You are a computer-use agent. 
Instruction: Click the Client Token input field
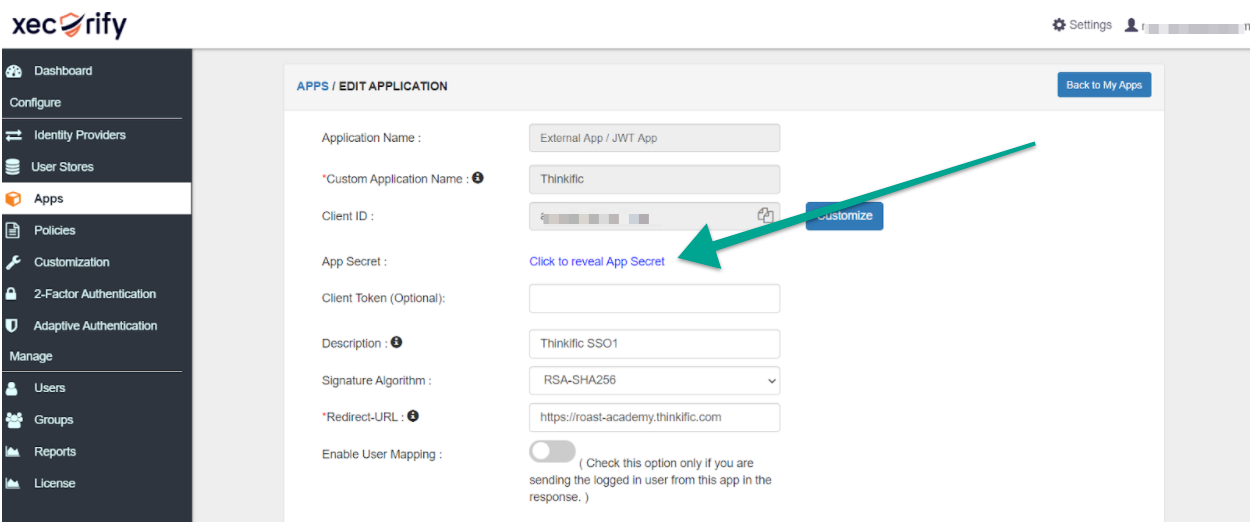pos(654,298)
